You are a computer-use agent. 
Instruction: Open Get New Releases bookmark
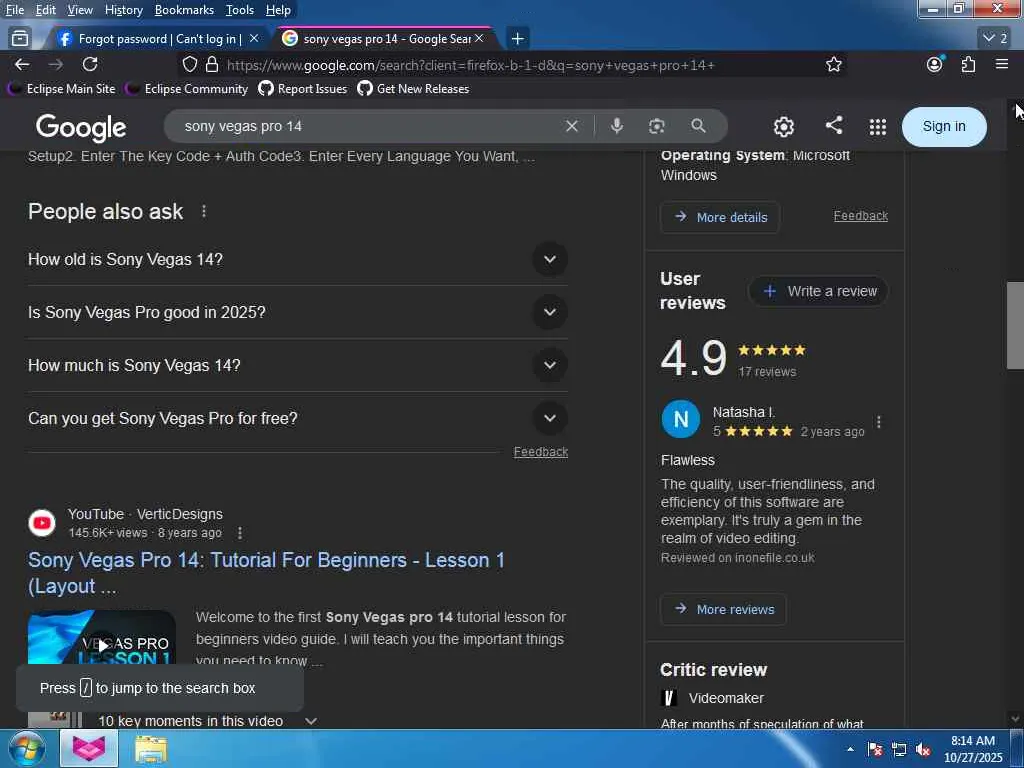(413, 89)
